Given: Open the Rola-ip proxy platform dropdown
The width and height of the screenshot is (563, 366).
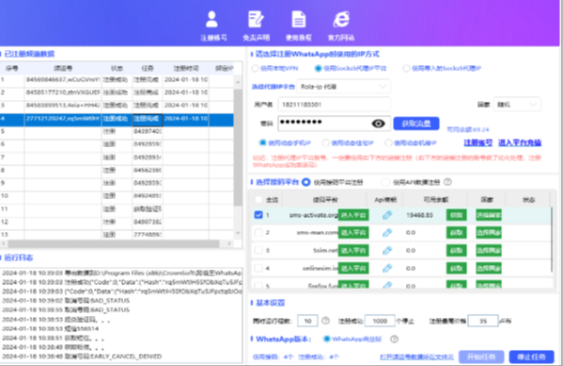Looking at the screenshot, I should (x=343, y=87).
